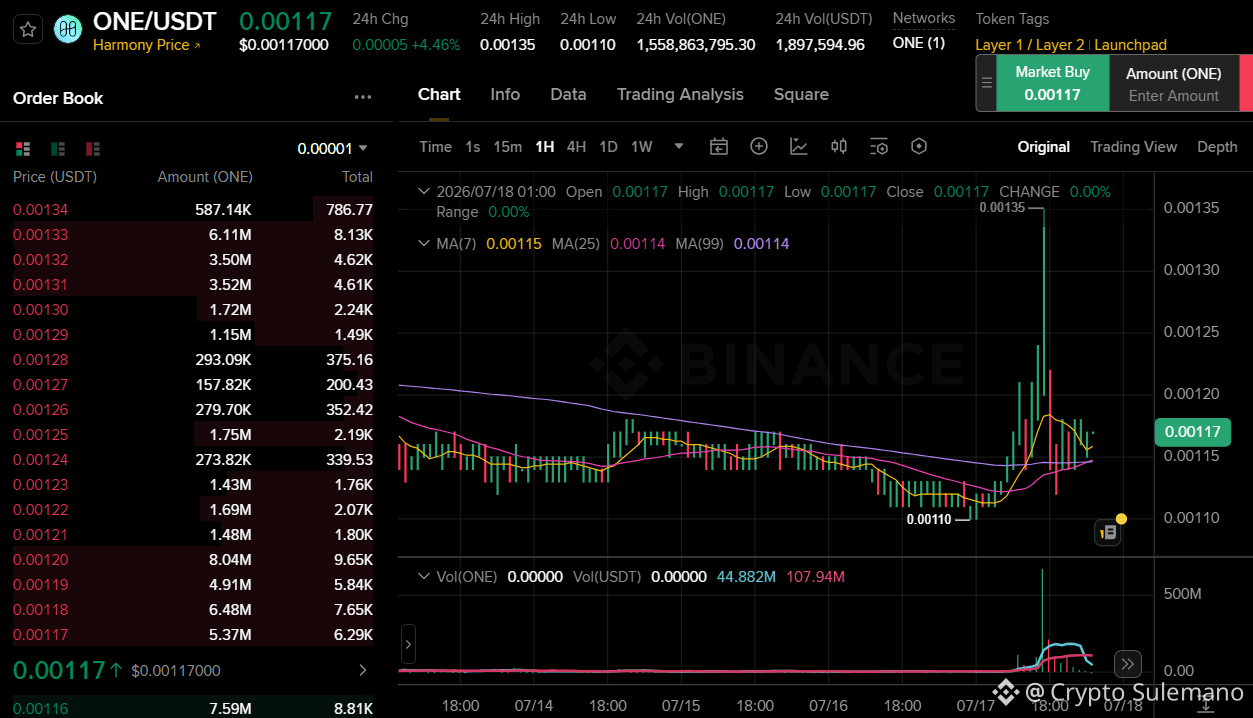Open the chart date-range calendar icon
1253x718 pixels.
coord(719,147)
